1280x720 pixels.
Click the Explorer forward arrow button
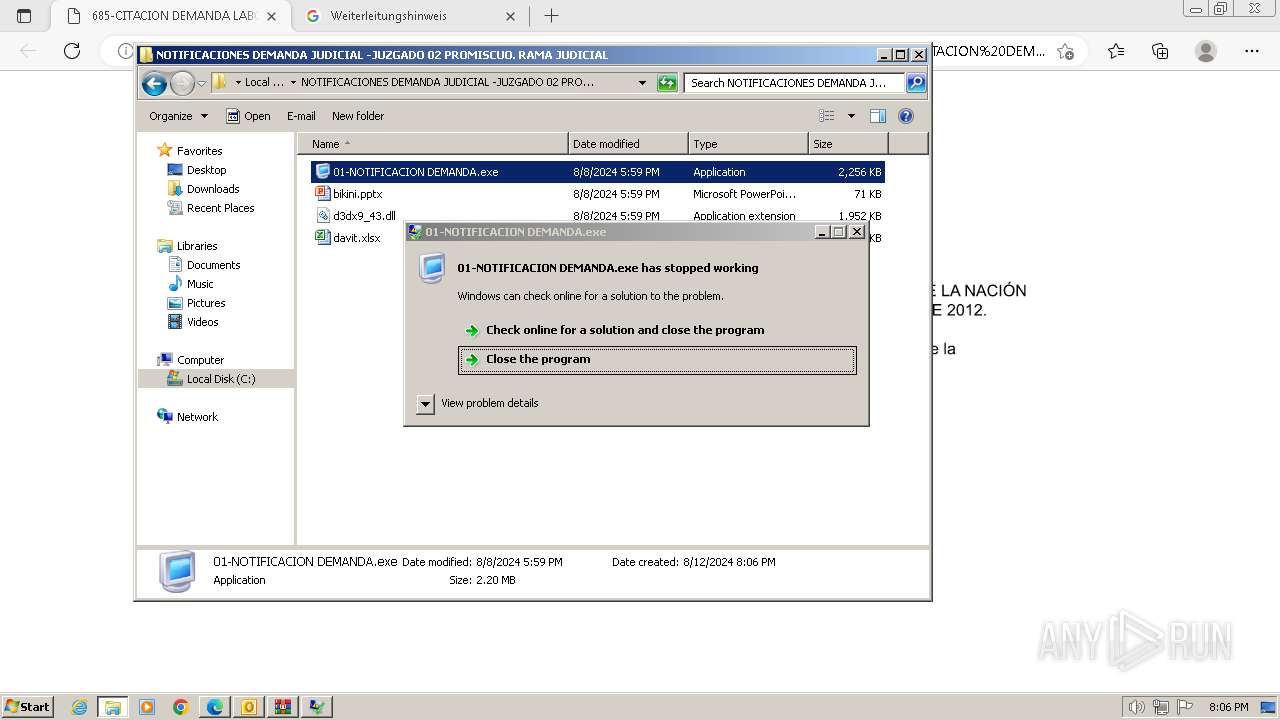click(x=182, y=83)
